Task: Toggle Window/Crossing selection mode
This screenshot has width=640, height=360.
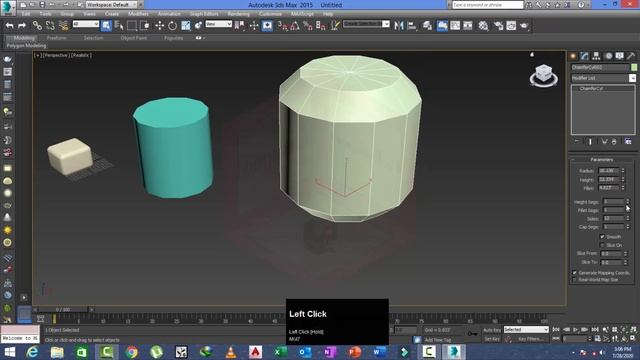Action: pos(145,26)
